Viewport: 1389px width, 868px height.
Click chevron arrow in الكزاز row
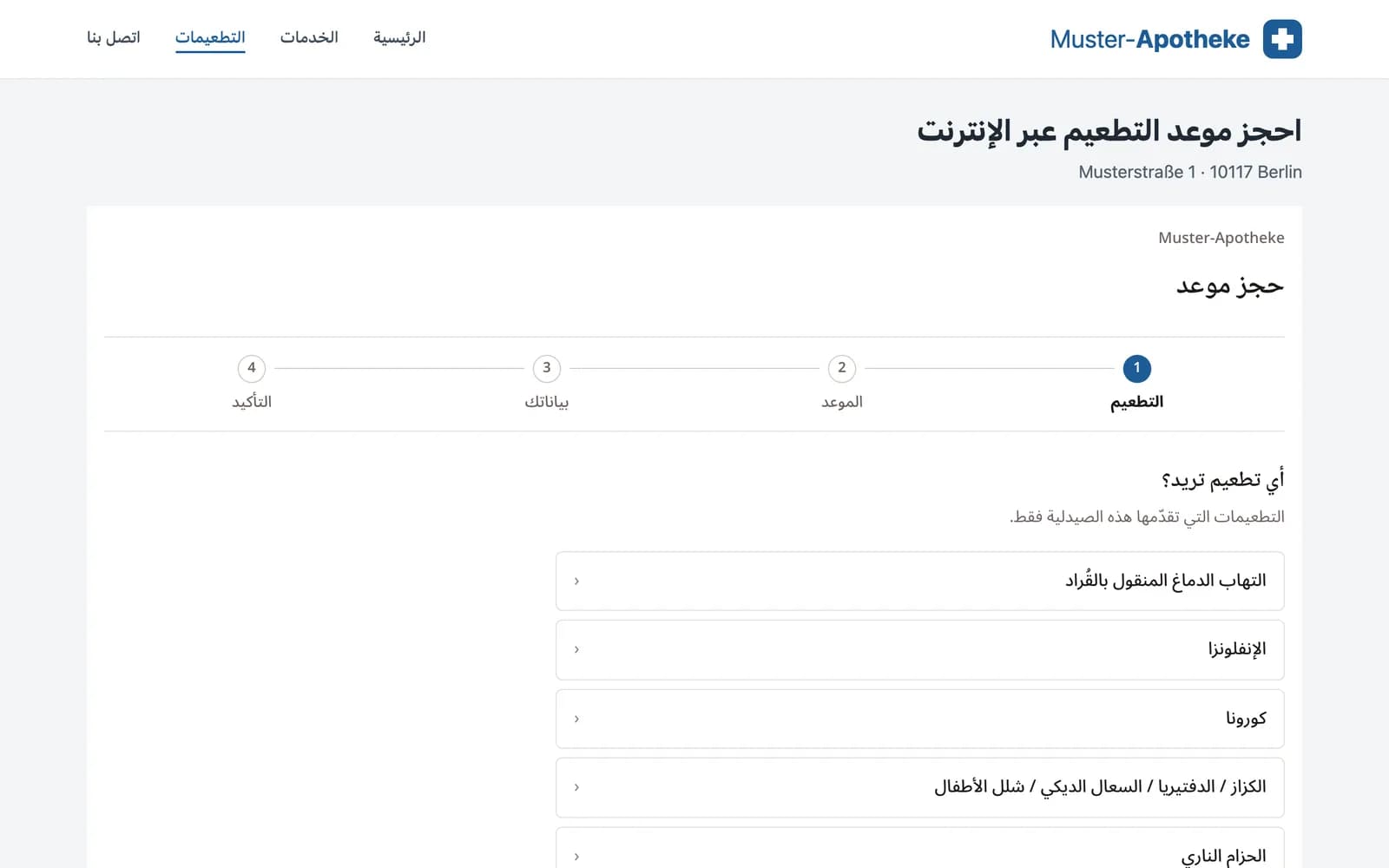click(576, 787)
